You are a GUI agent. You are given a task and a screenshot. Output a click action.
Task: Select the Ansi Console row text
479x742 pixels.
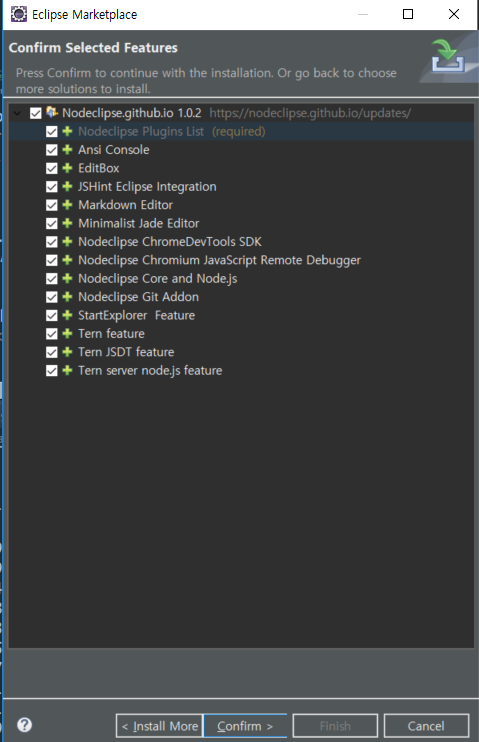[x=114, y=150]
